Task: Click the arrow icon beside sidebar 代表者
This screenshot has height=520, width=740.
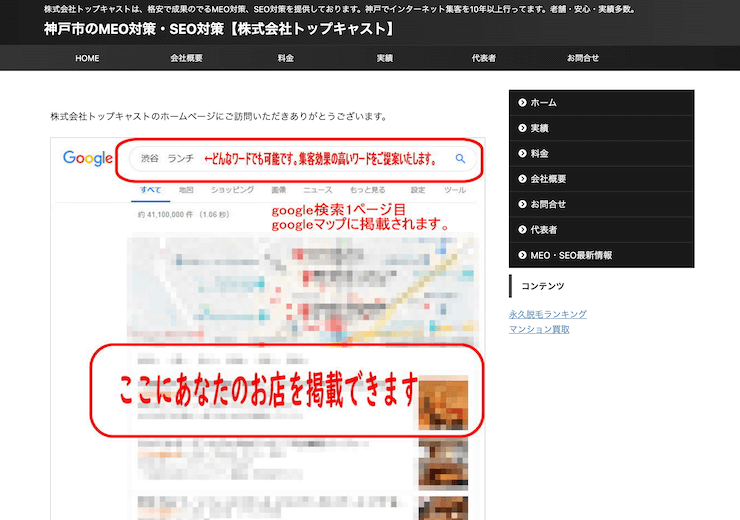Action: [522, 230]
